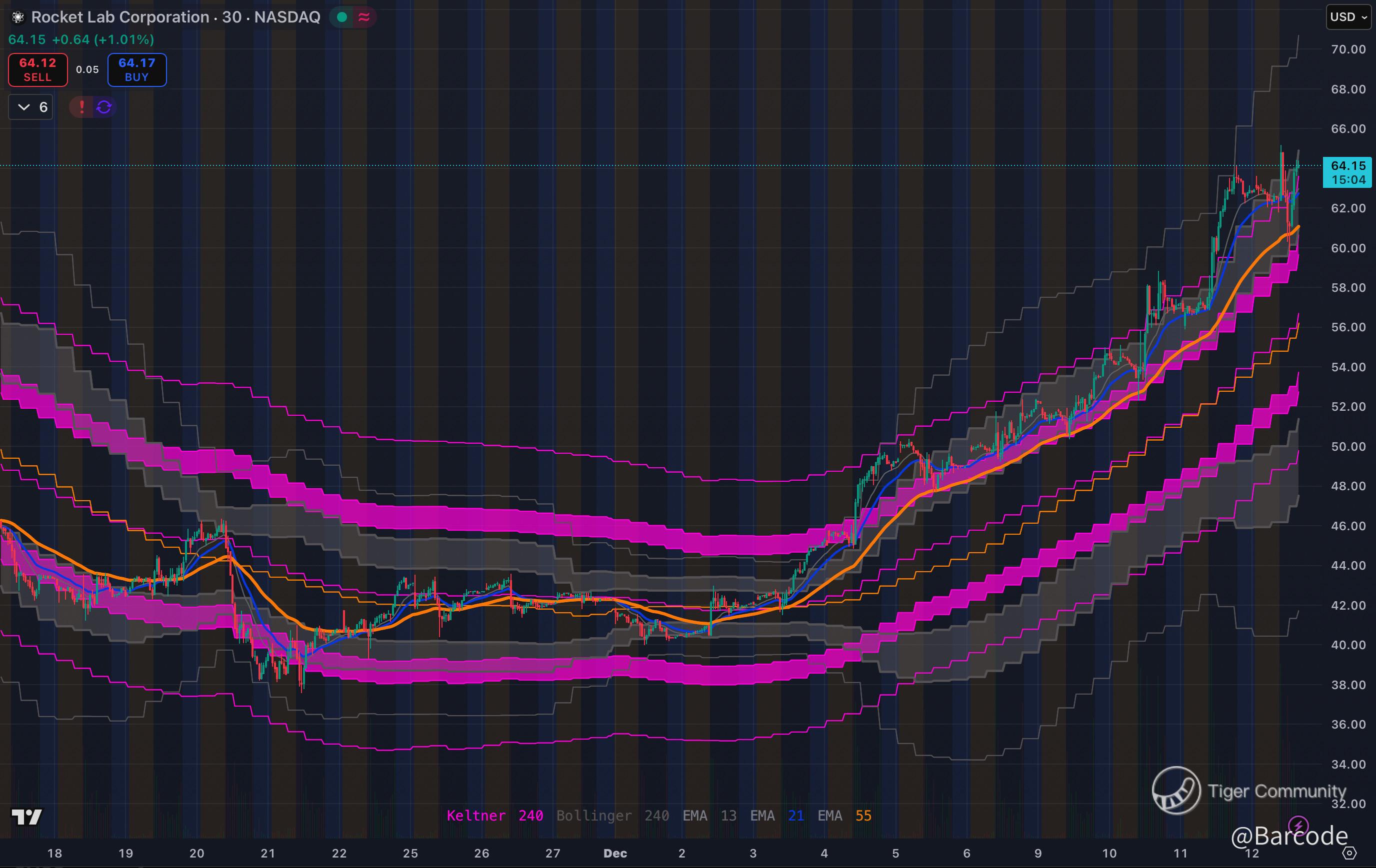Click the Bollinger 240 legend label
Viewport: 1376px width, 868px height.
[612, 816]
